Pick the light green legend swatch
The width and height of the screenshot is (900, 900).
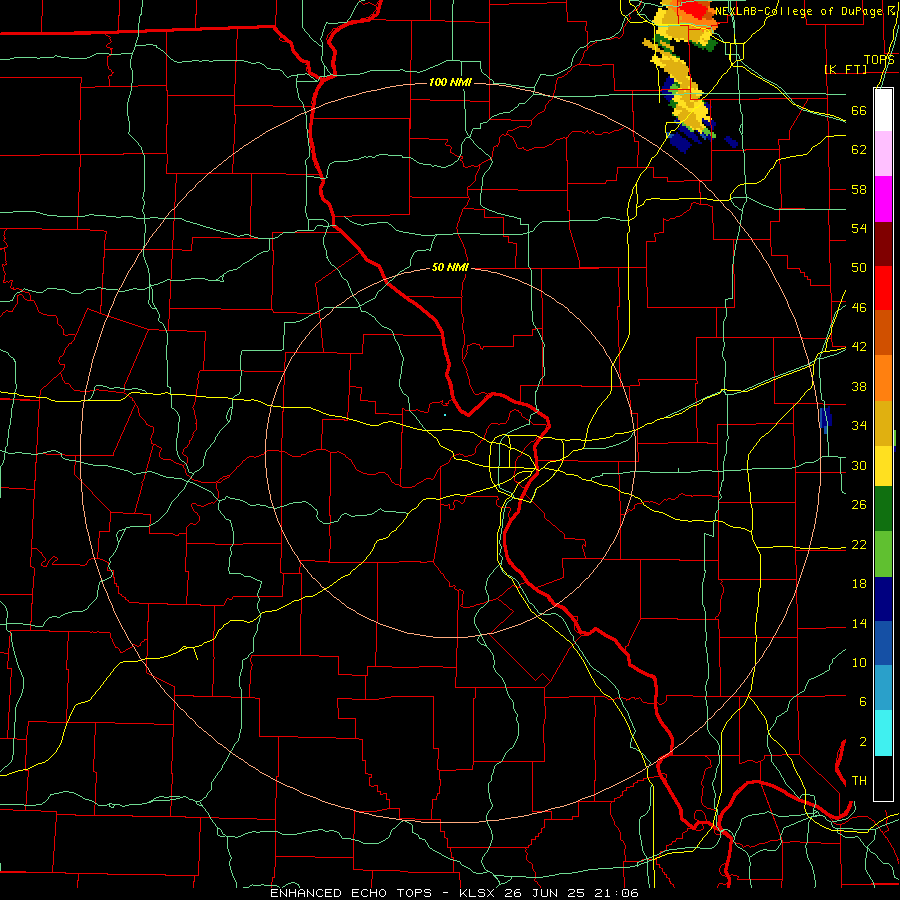click(883, 554)
